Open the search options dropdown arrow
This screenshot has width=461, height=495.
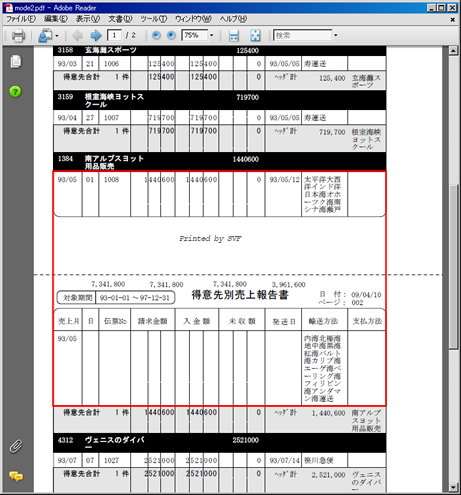click(336, 35)
